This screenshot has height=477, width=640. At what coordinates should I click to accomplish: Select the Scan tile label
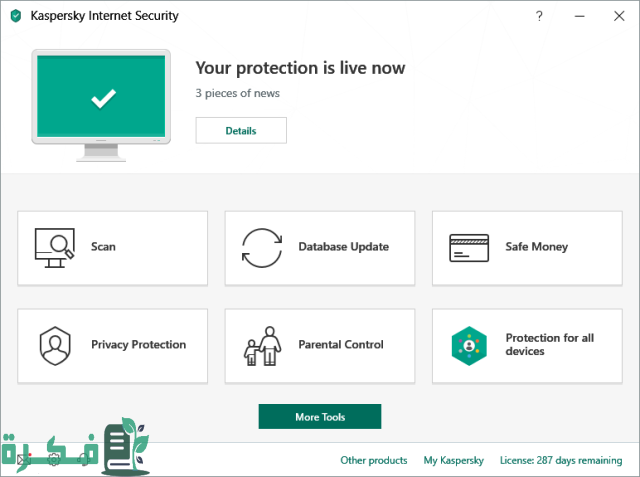(103, 246)
